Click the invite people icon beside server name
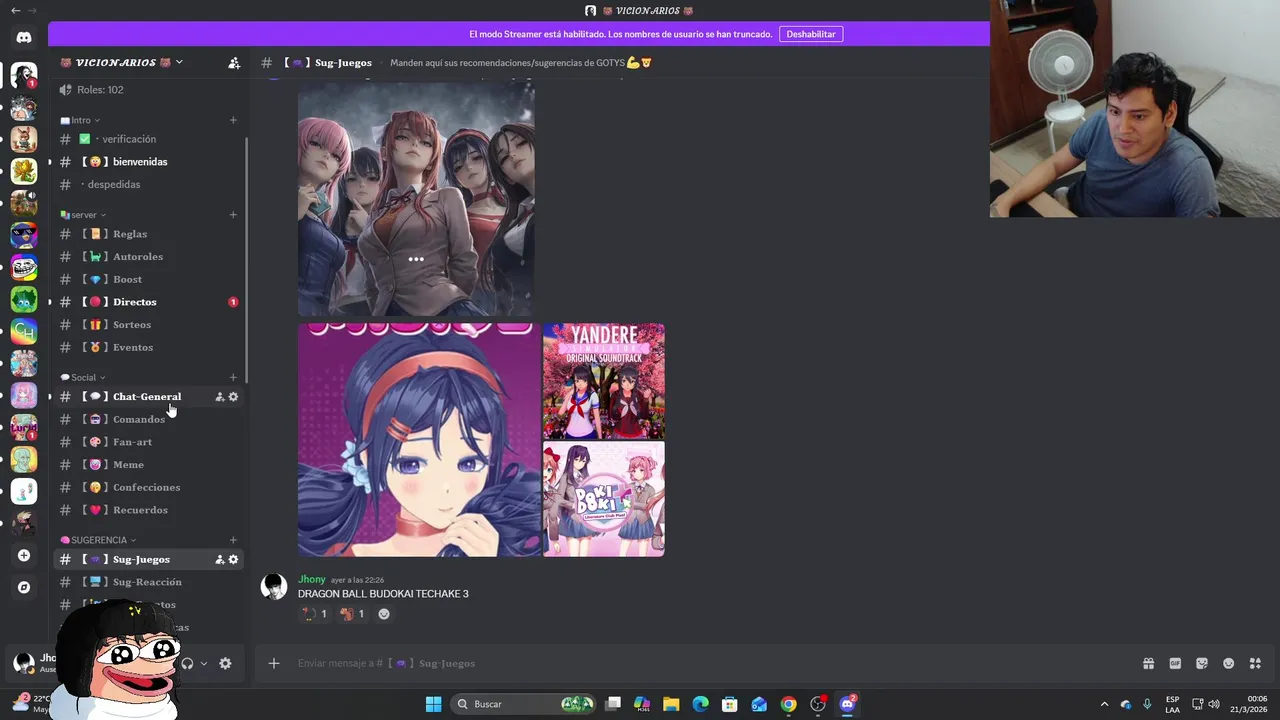Screen dimensions: 1280x720 click(234, 62)
